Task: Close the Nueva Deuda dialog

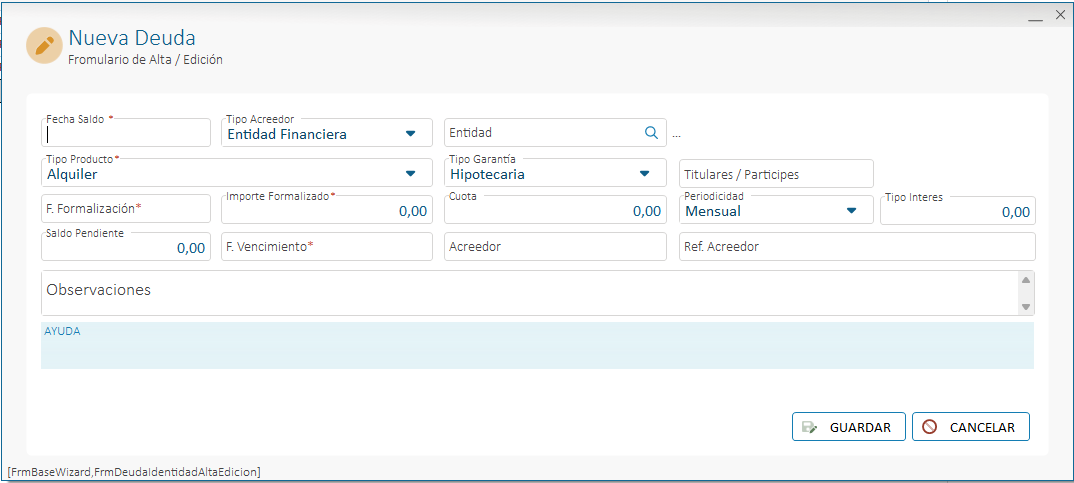Action: click(1060, 15)
